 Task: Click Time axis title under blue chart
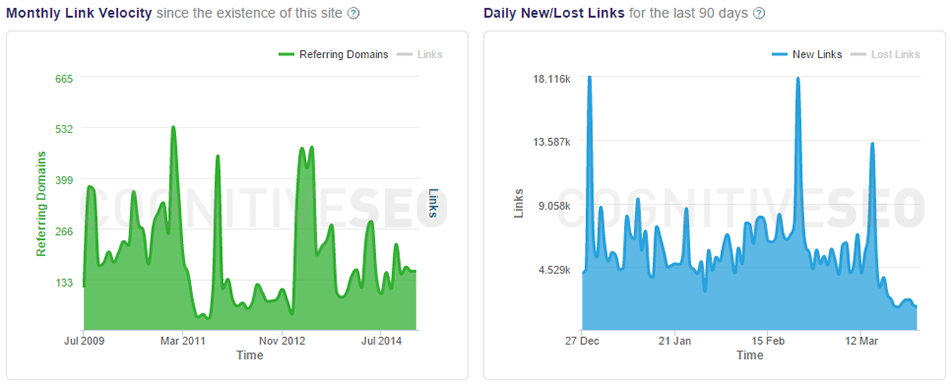[750, 355]
